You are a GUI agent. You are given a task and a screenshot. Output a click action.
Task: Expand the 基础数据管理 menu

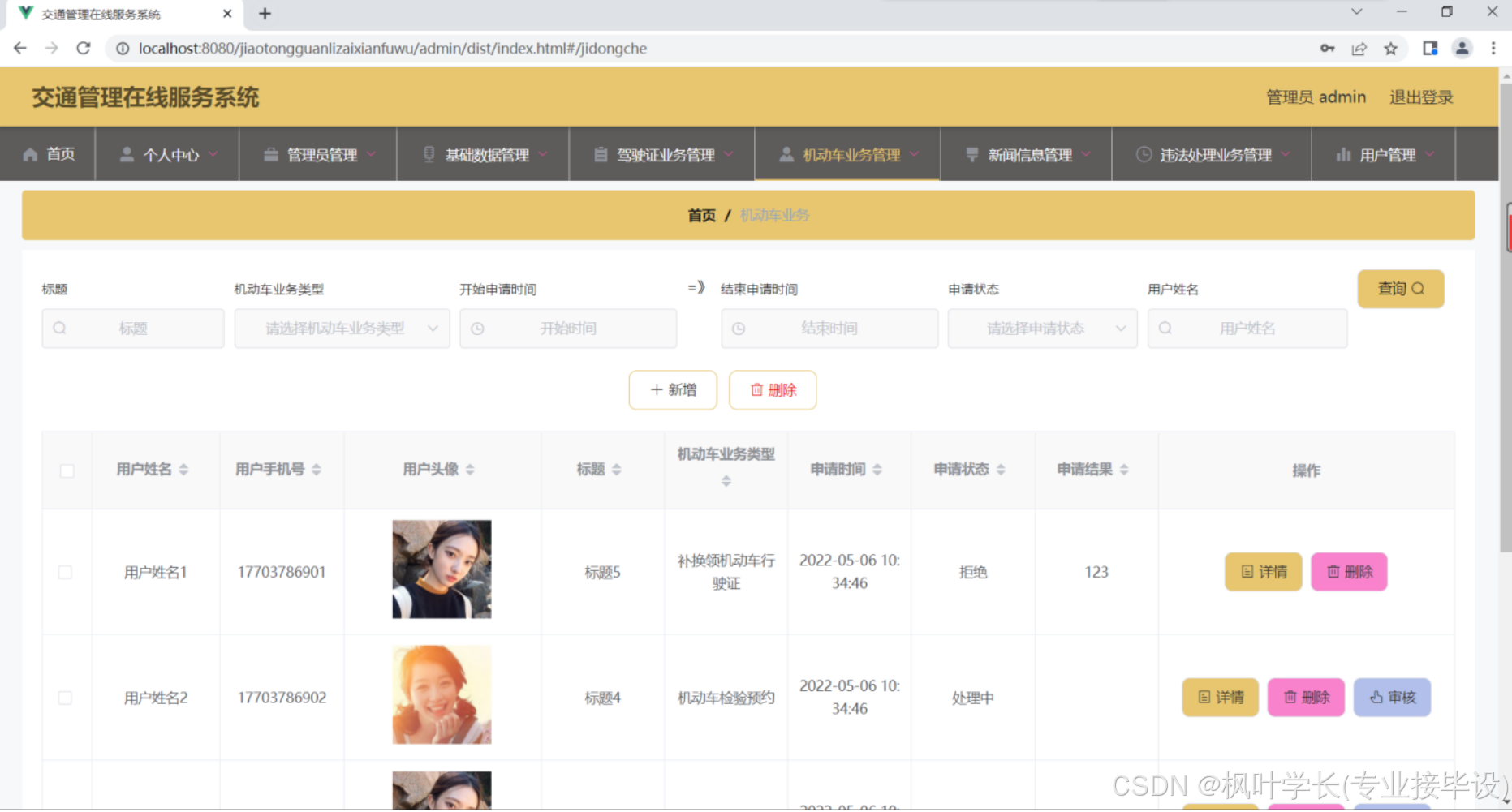click(x=484, y=154)
